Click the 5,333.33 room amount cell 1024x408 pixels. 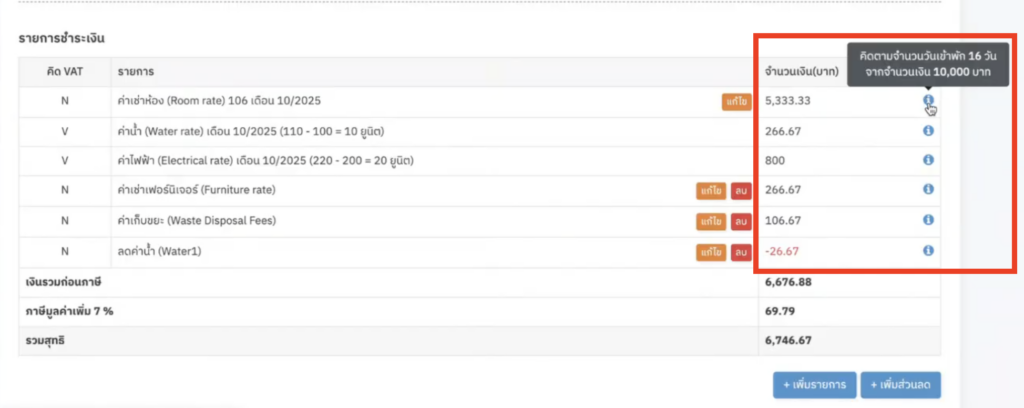pyautogui.click(x=787, y=101)
